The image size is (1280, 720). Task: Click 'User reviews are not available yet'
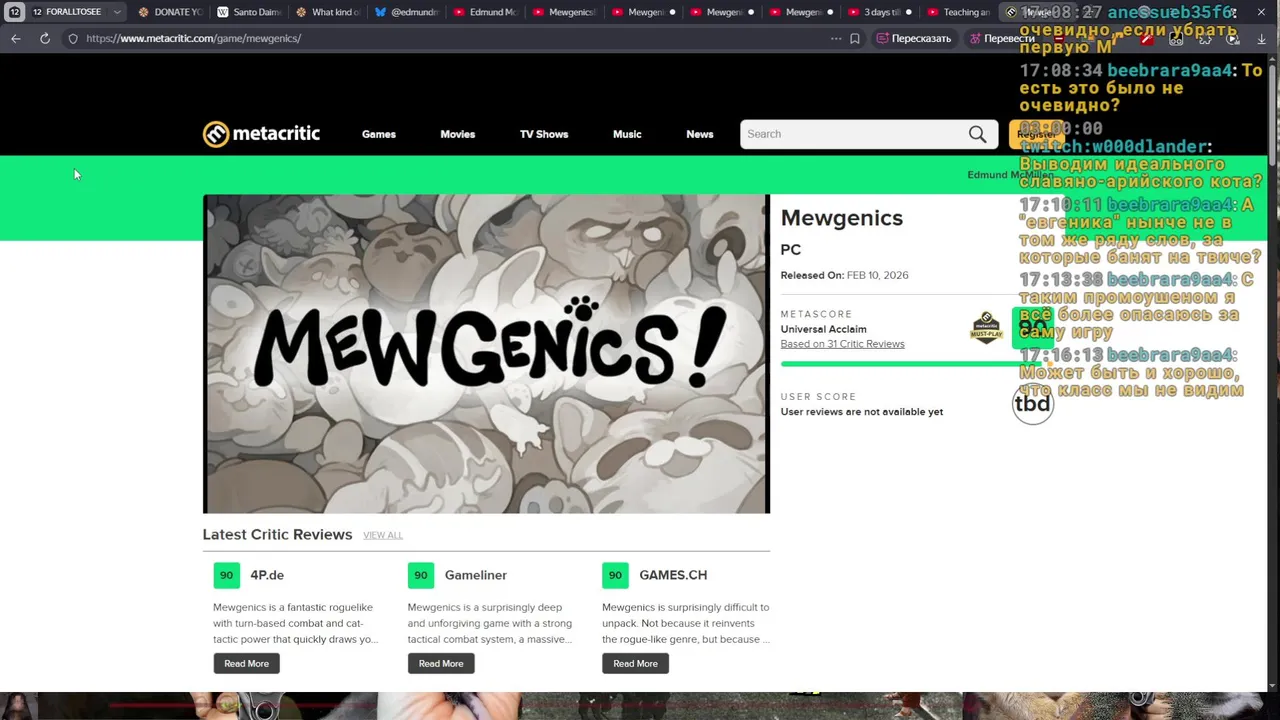coord(861,412)
